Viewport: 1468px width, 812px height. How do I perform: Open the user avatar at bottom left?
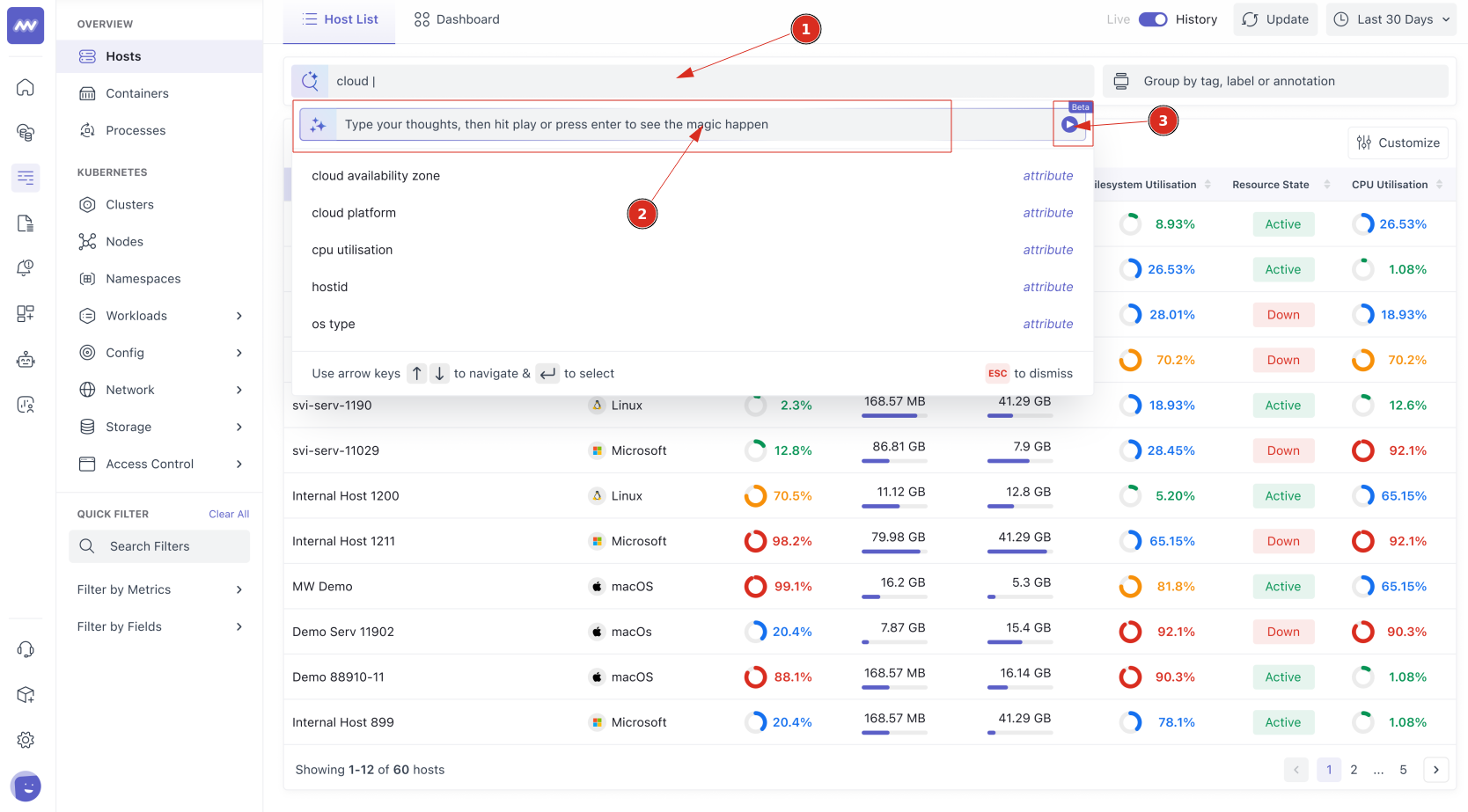point(26,786)
